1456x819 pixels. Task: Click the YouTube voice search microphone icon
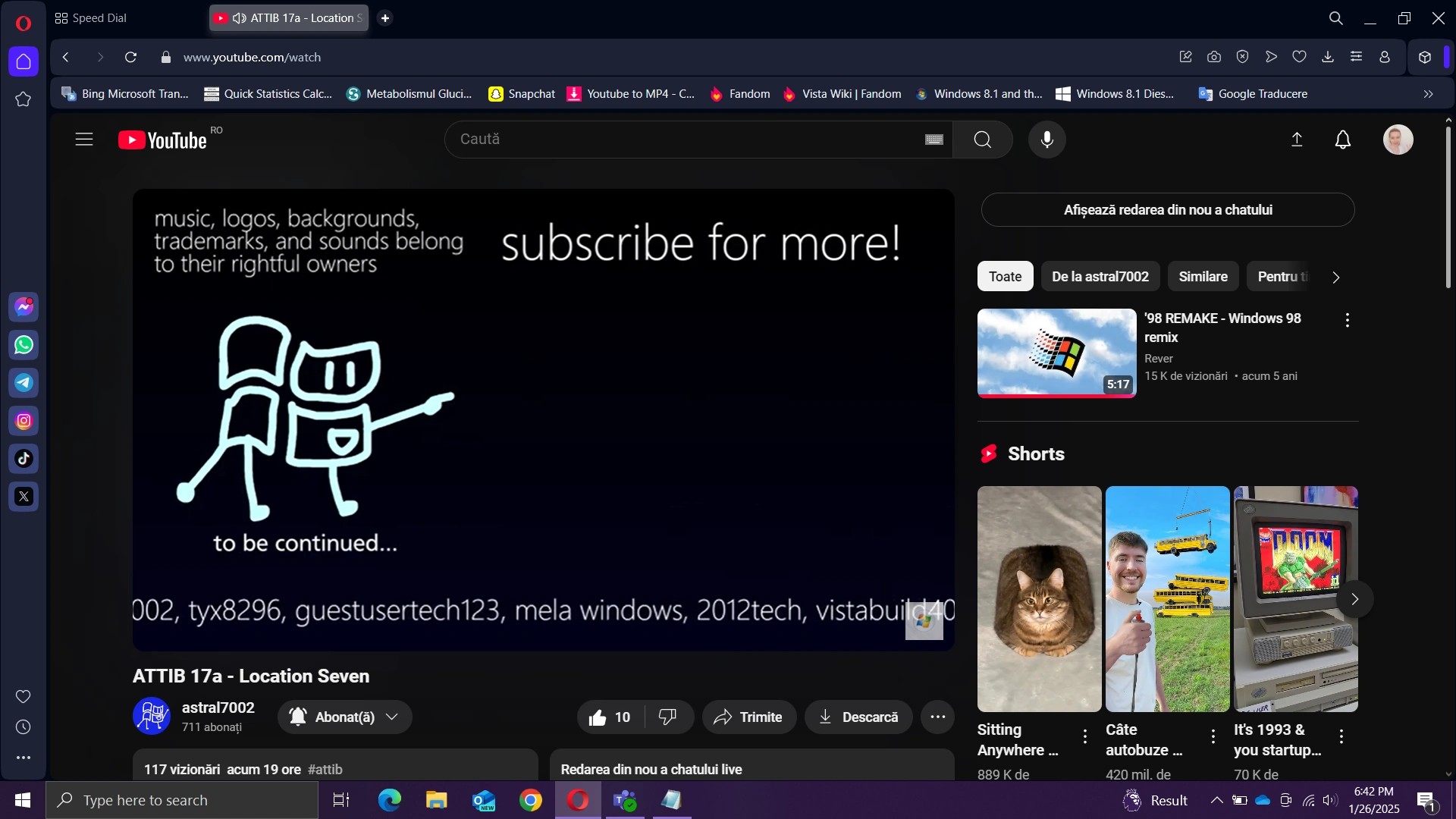point(1046,140)
